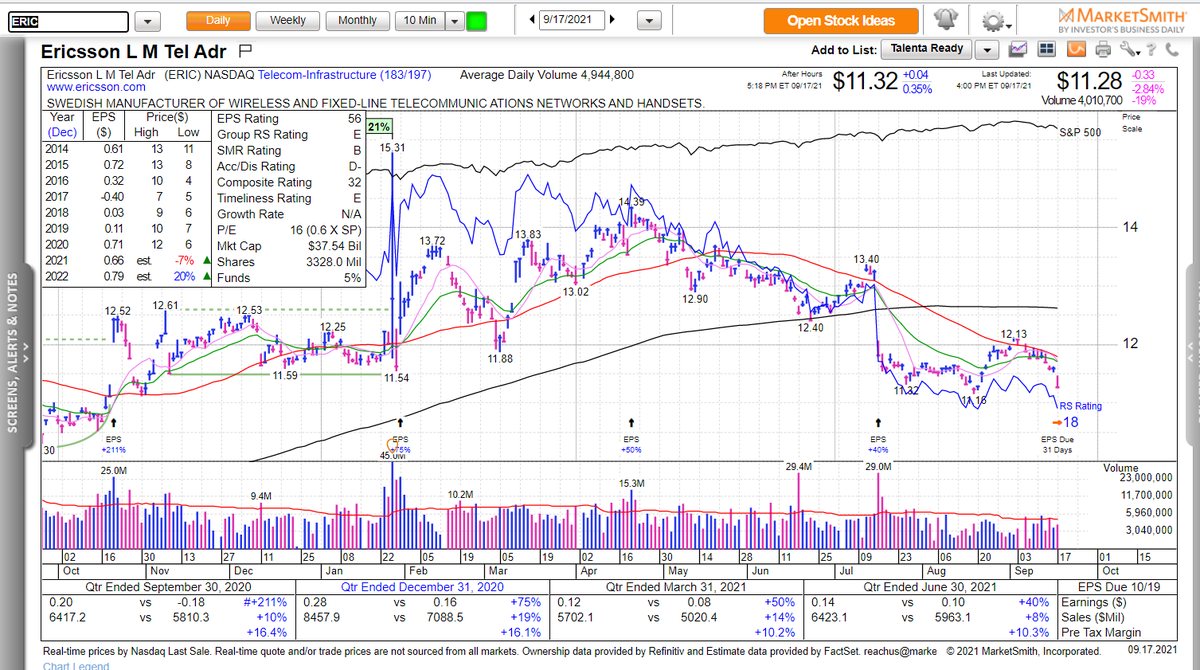Click the MarketSmith logo

point(1123,21)
